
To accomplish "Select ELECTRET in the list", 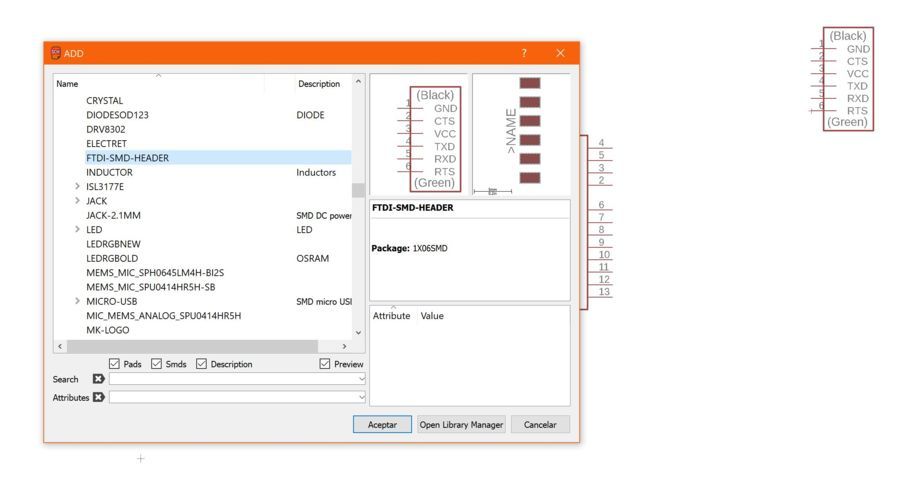I will click(106, 143).
